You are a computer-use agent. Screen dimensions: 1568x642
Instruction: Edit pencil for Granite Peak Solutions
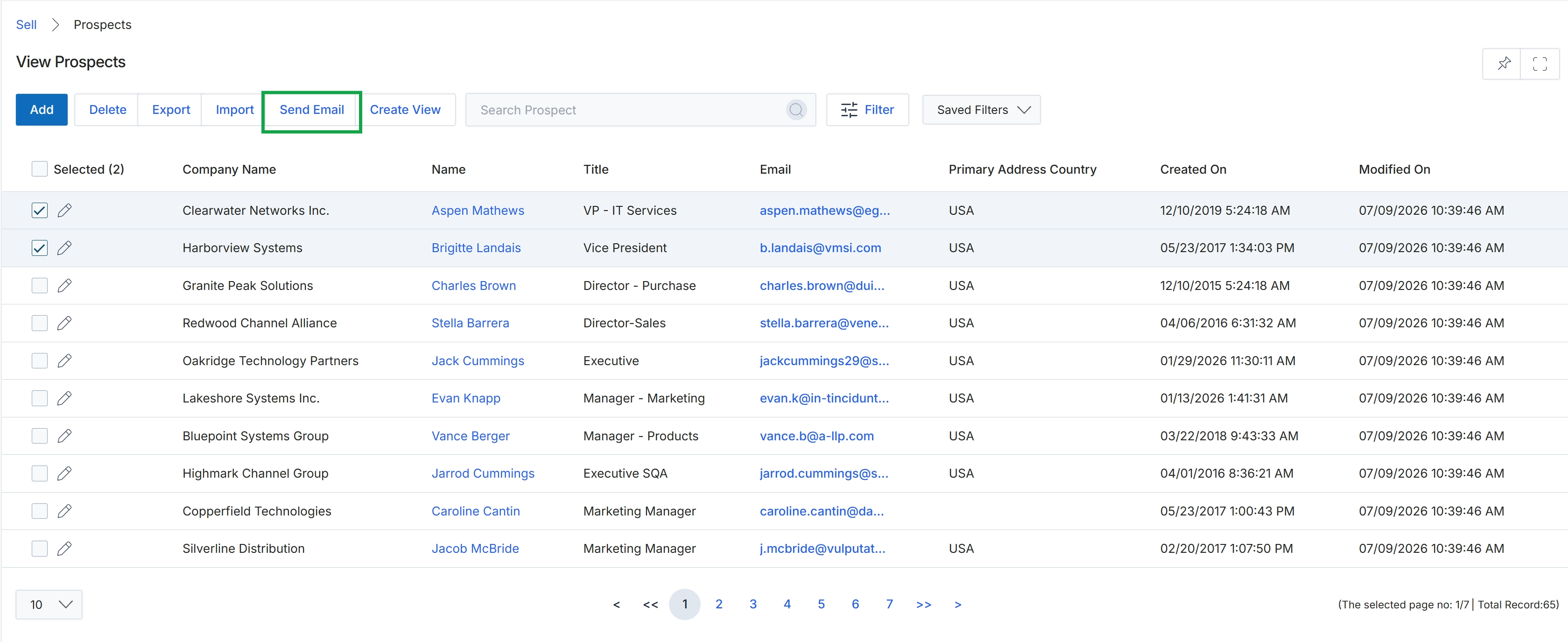64,286
